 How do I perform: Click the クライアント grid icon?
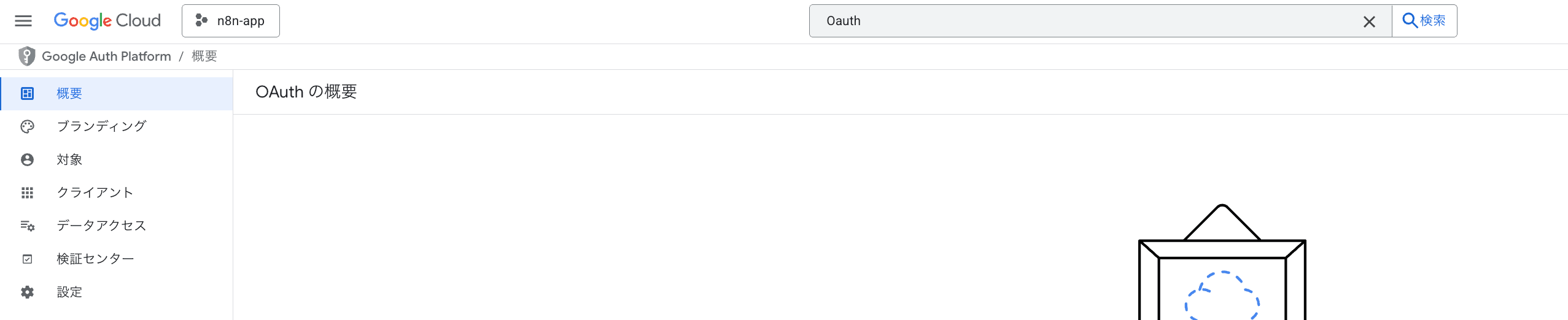[27, 192]
